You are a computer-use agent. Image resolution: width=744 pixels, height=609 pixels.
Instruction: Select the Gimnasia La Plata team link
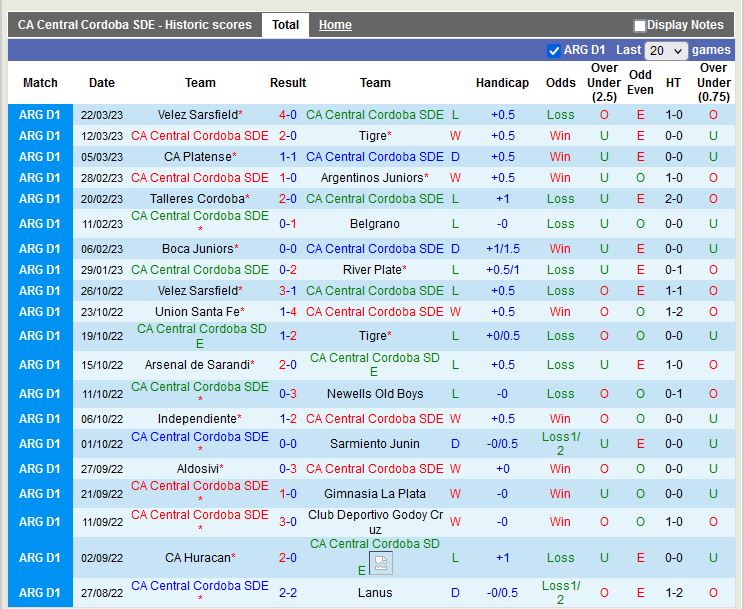click(x=375, y=494)
